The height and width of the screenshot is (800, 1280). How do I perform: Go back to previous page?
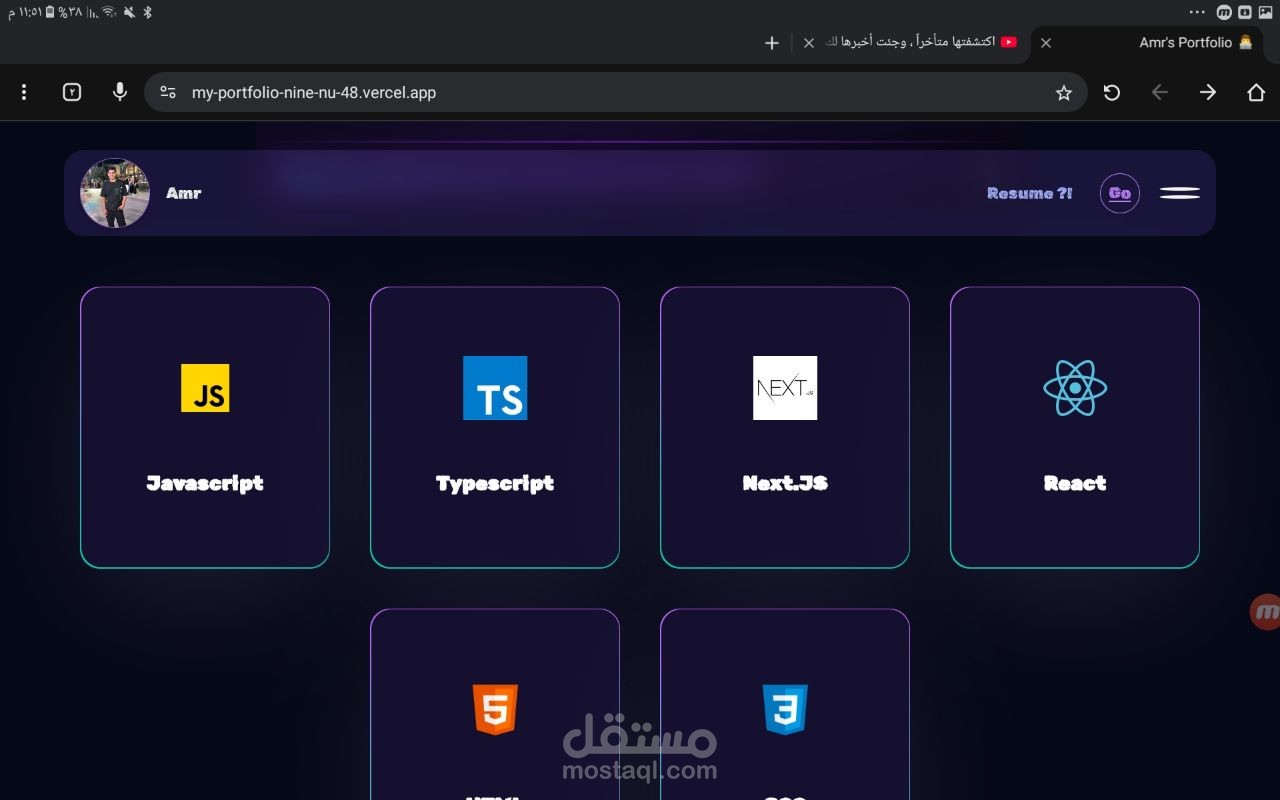tap(1160, 92)
